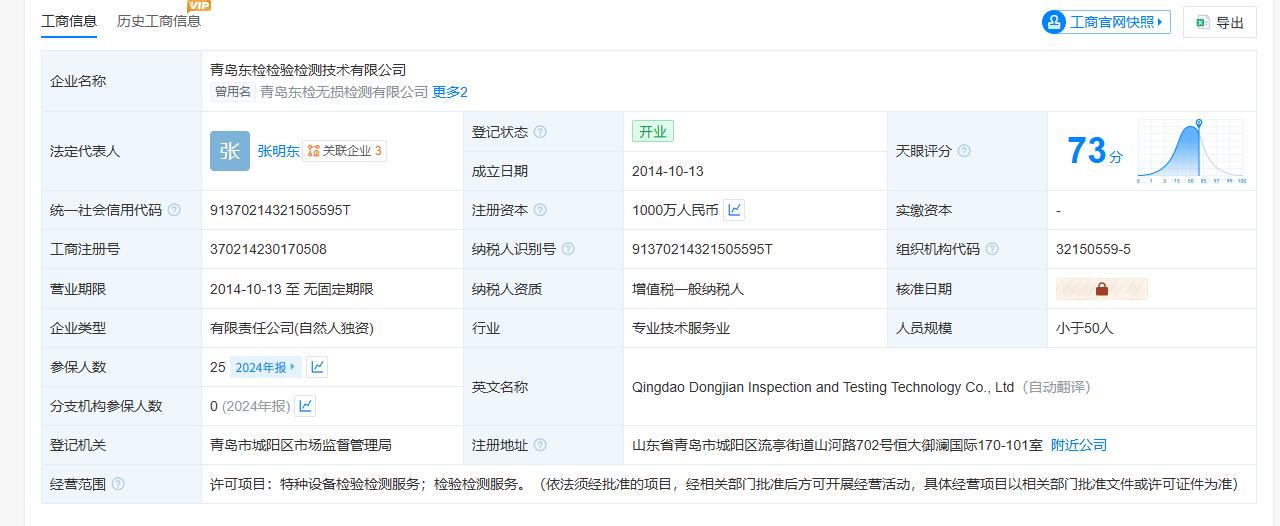Screen dimensions: 1280x526
Task: Click help icon beside 纳税人识别号
Action: (x=568, y=249)
